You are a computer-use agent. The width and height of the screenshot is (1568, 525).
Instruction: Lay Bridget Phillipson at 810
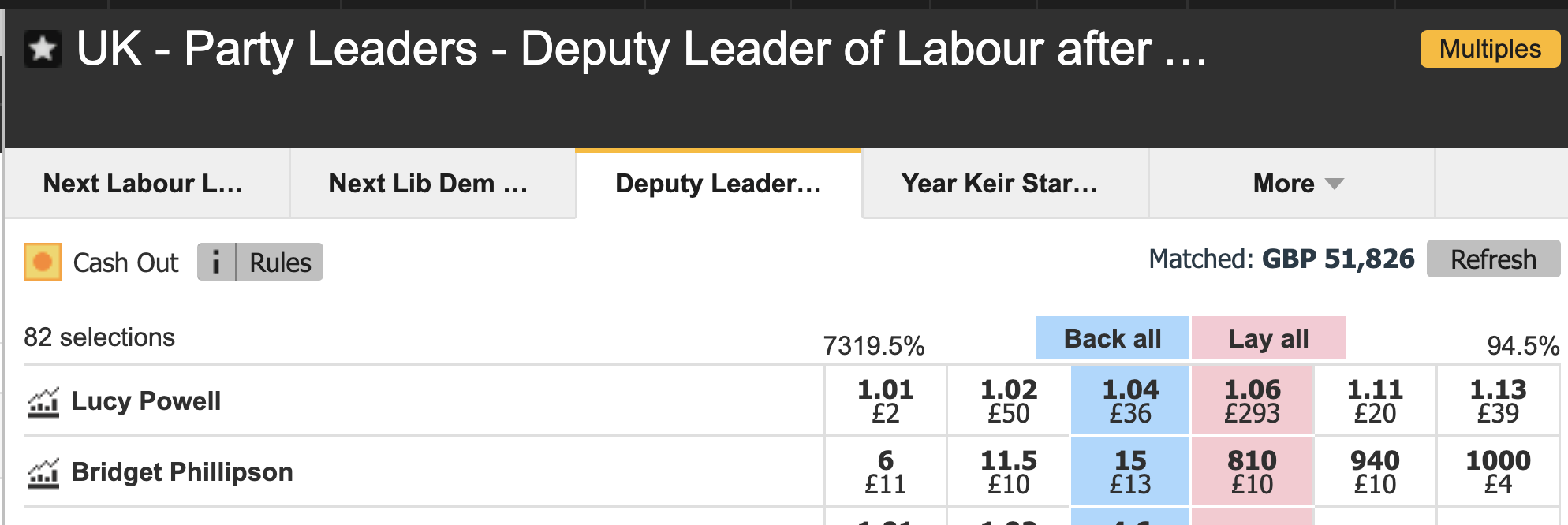pyautogui.click(x=1252, y=471)
